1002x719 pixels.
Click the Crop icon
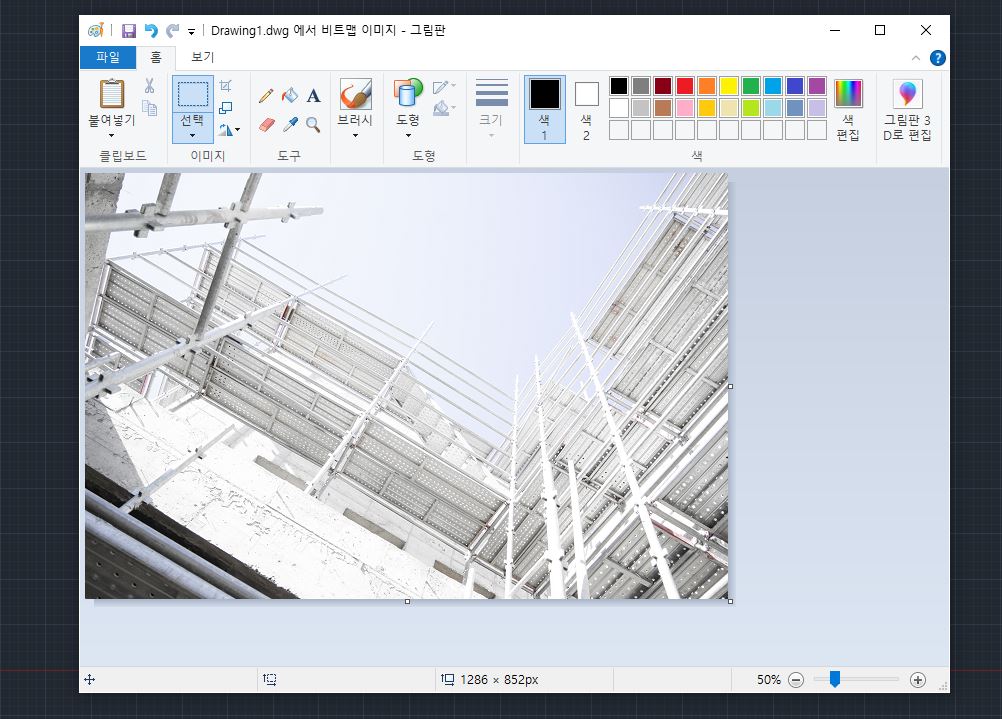(226, 86)
